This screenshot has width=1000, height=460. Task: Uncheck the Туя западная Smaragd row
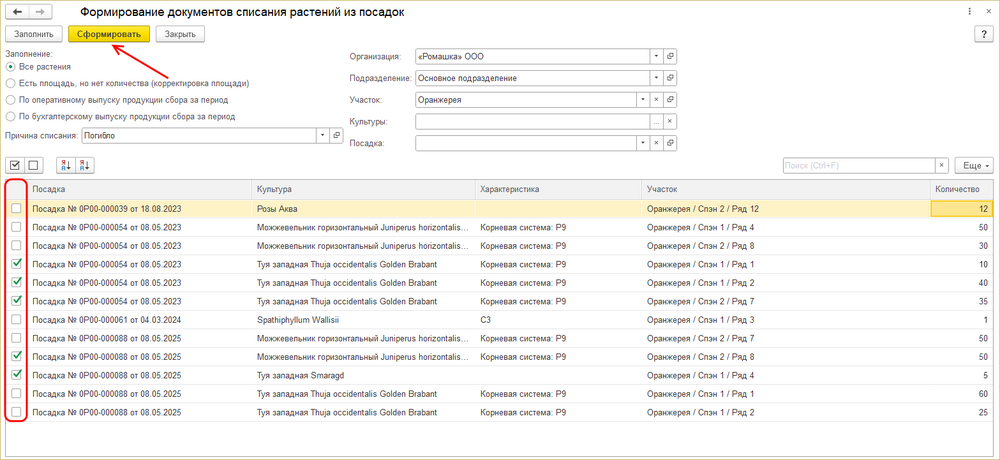[16, 374]
